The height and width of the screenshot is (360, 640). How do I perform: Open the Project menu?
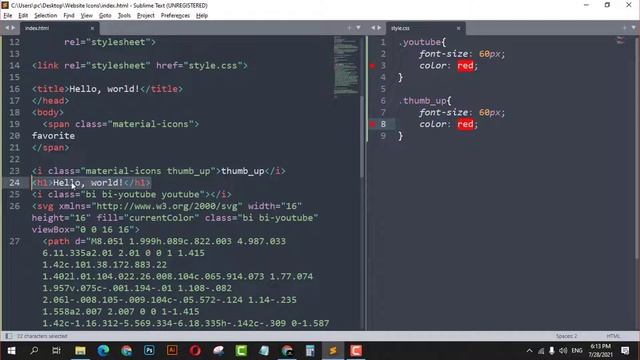click(146, 16)
